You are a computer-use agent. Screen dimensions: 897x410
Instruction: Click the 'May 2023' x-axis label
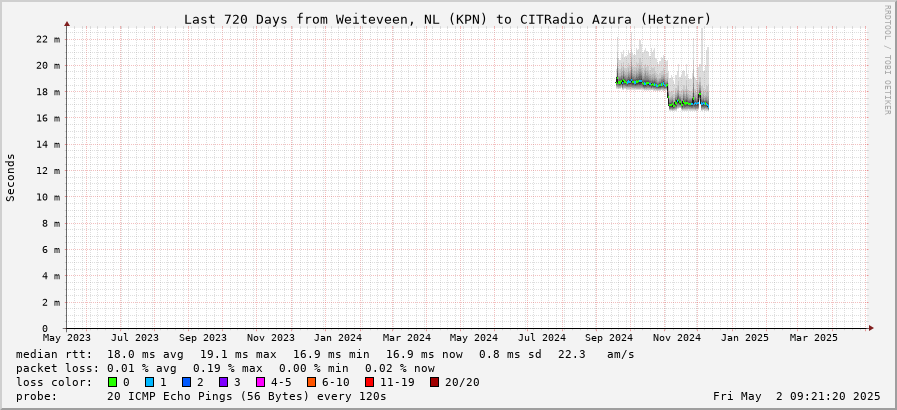[66, 339]
